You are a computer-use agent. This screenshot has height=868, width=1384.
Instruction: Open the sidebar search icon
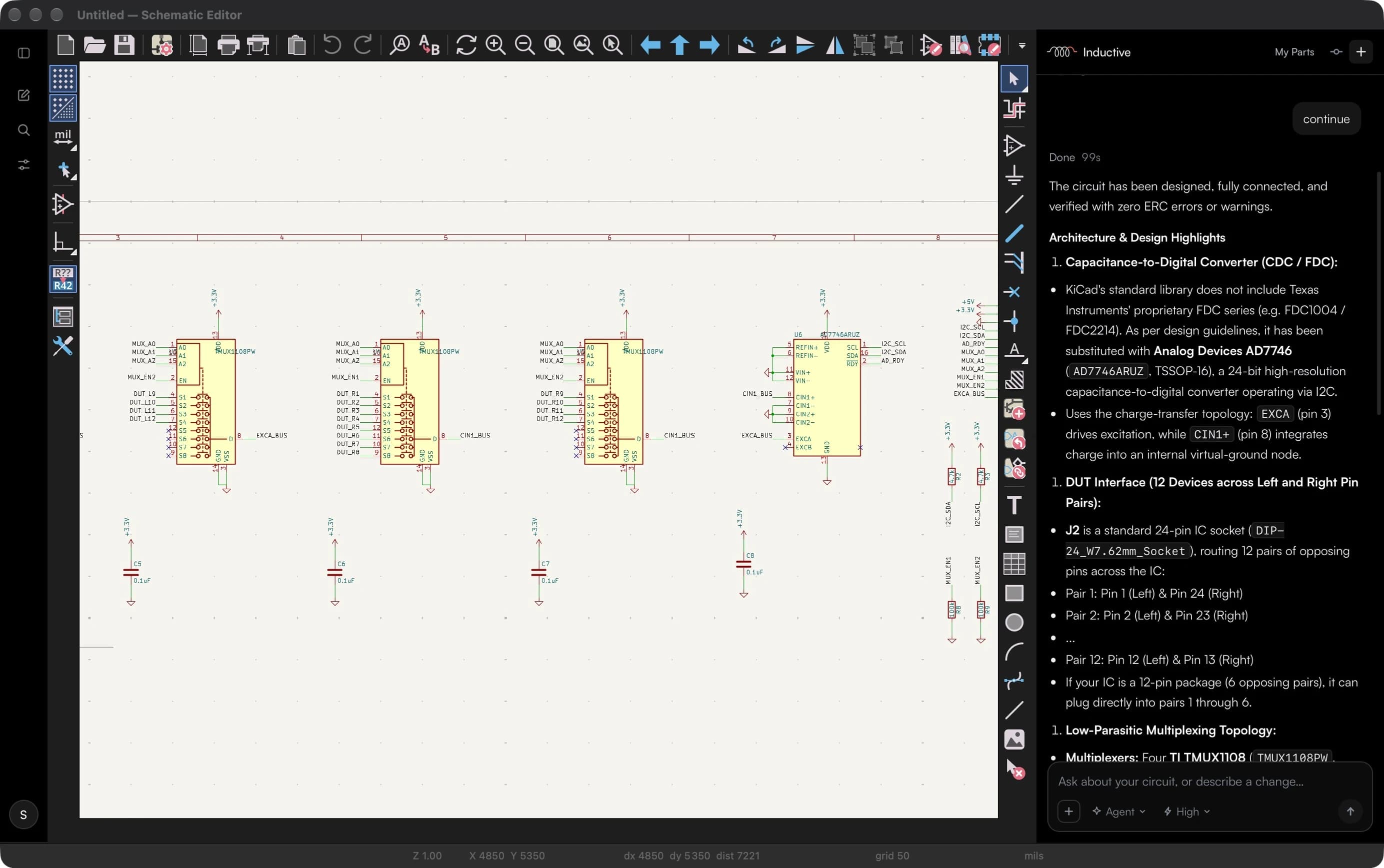tap(23, 130)
